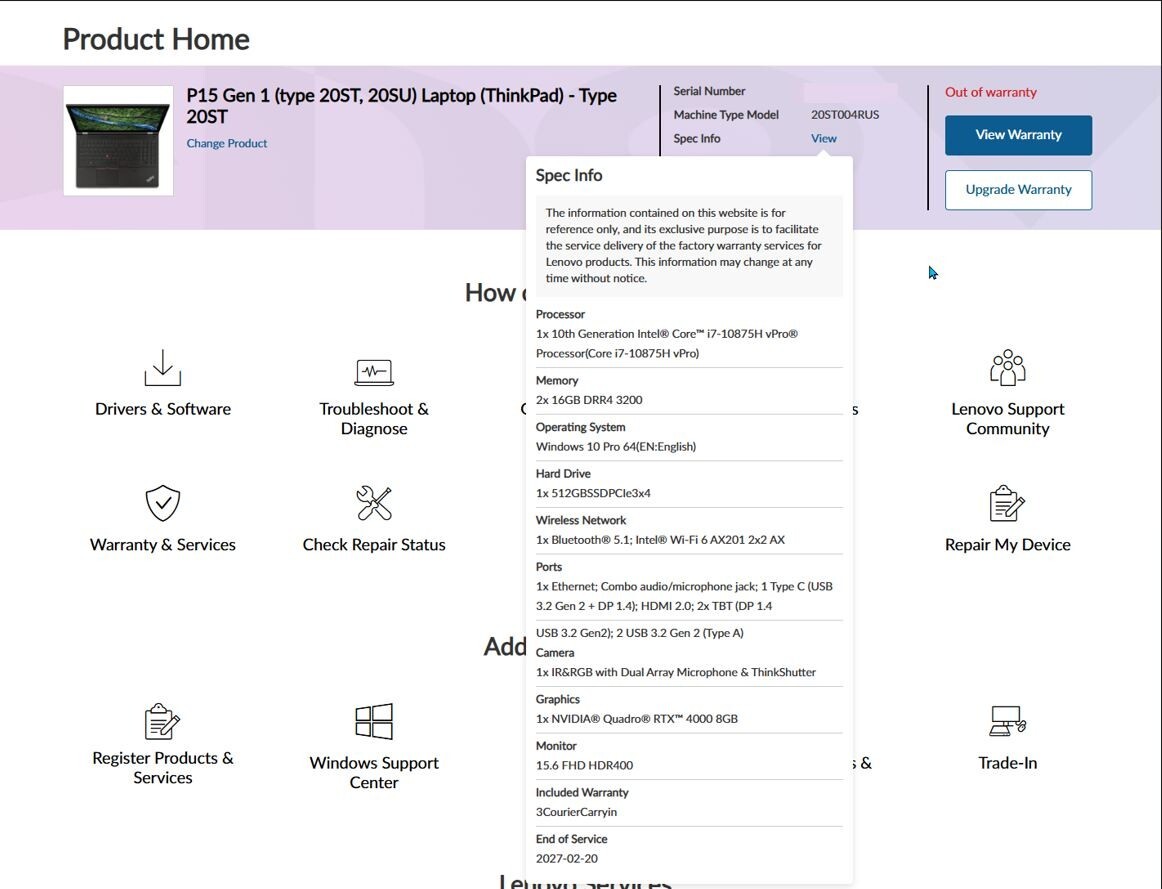The width and height of the screenshot is (1162, 889).
Task: Click the Repair My Device clipboard icon
Action: tap(1008, 504)
